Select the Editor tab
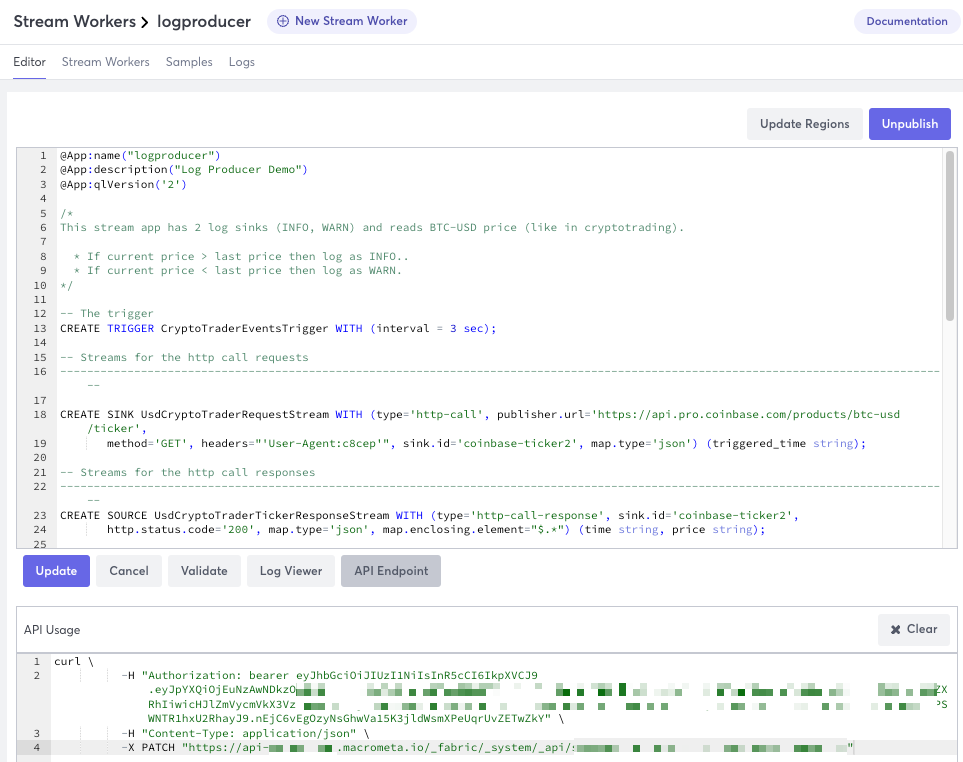The width and height of the screenshot is (963, 762). [29, 62]
